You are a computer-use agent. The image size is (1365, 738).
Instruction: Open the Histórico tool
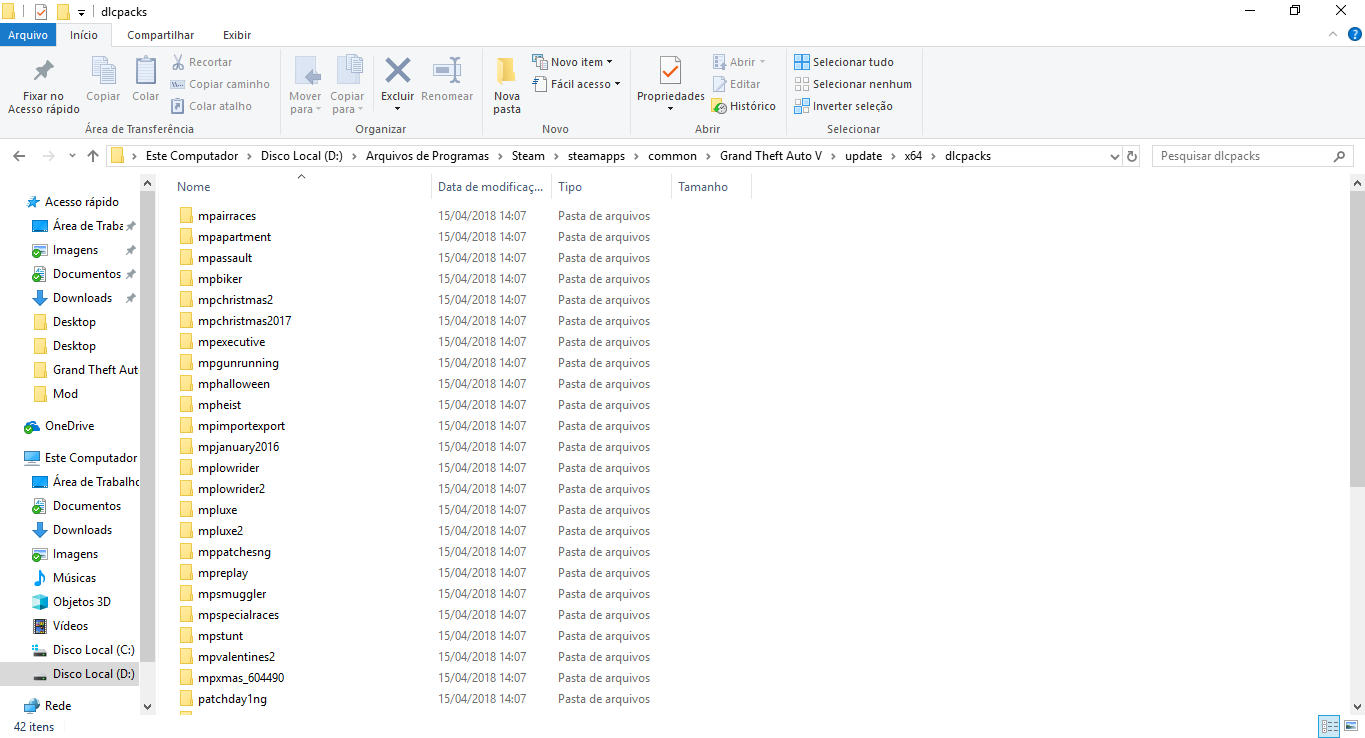click(x=744, y=106)
